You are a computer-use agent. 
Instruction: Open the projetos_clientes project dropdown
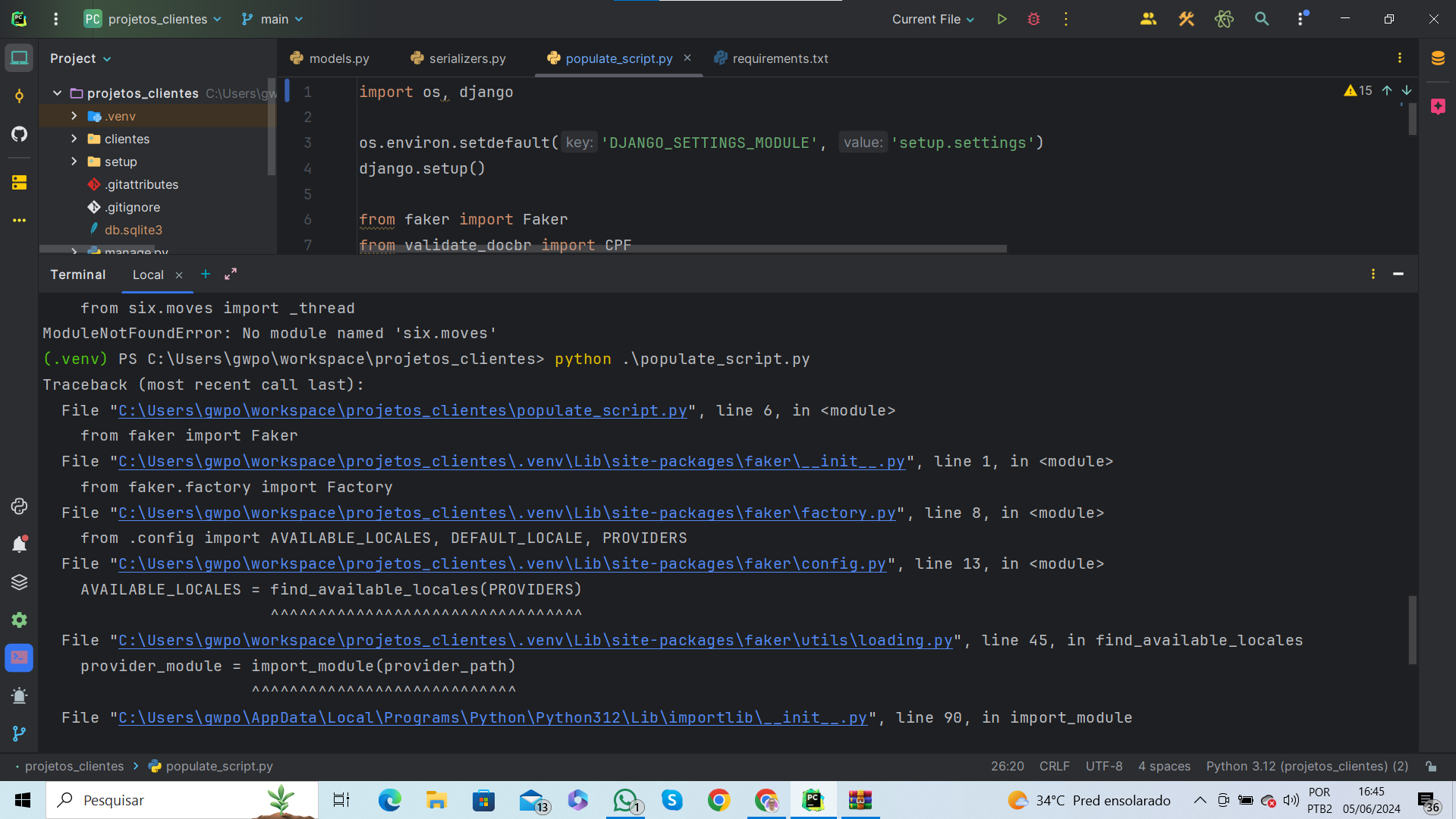[153, 19]
